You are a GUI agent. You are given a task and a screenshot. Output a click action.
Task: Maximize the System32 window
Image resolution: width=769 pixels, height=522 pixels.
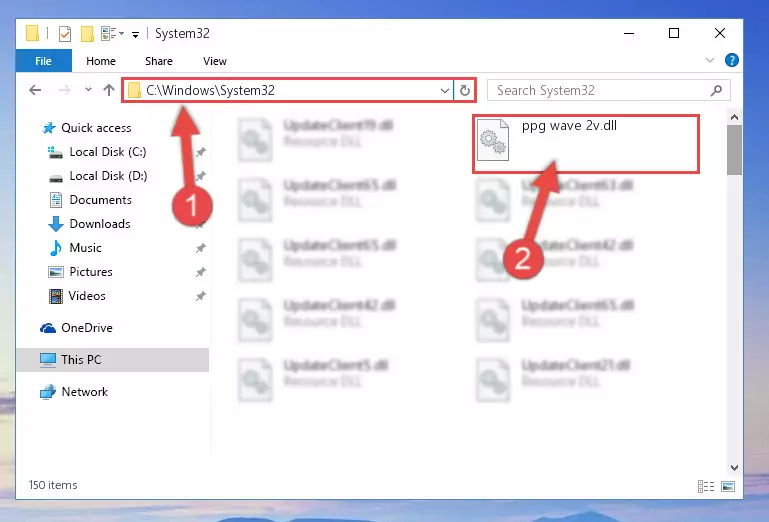coord(674,33)
